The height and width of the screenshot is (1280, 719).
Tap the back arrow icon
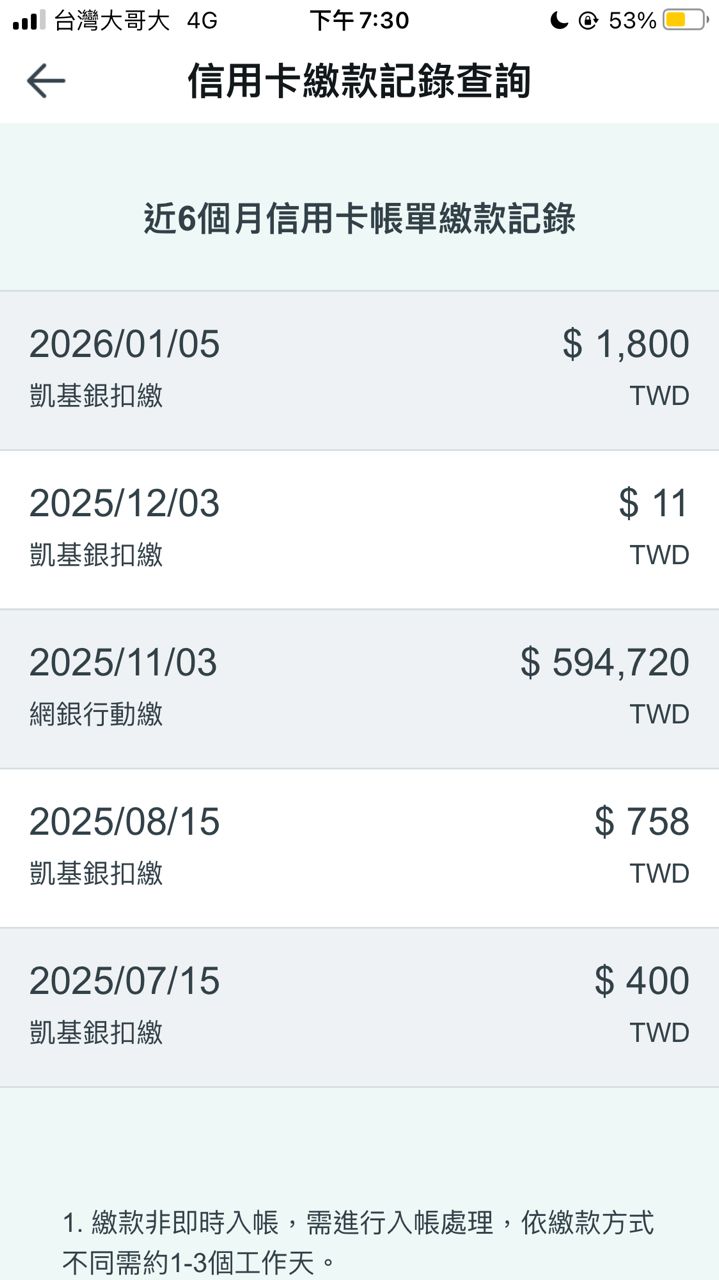pyautogui.click(x=45, y=81)
